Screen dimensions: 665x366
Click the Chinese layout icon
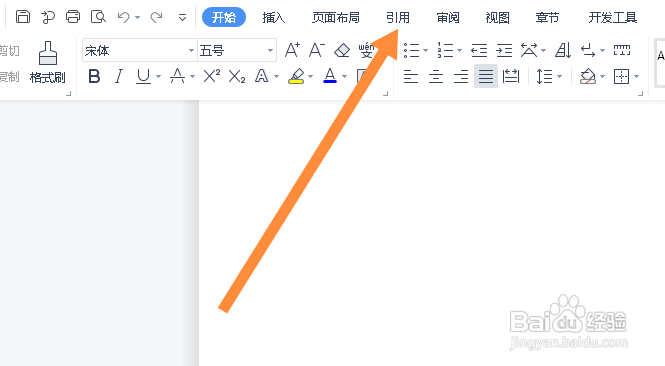[x=529, y=50]
